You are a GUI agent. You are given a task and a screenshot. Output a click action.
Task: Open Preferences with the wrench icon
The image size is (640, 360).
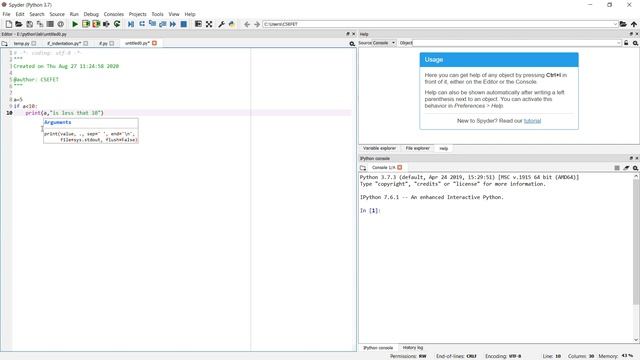pos(221,24)
